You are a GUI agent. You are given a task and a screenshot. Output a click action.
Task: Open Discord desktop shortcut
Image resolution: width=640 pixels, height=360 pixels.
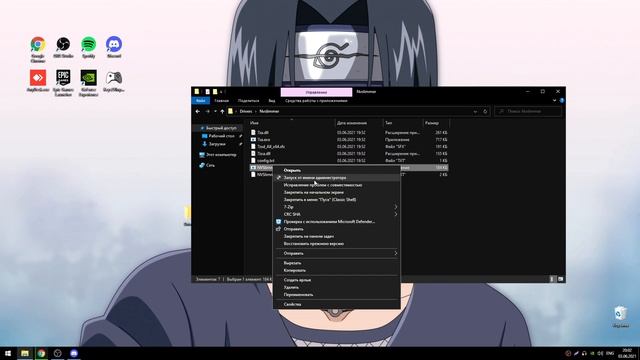point(114,47)
